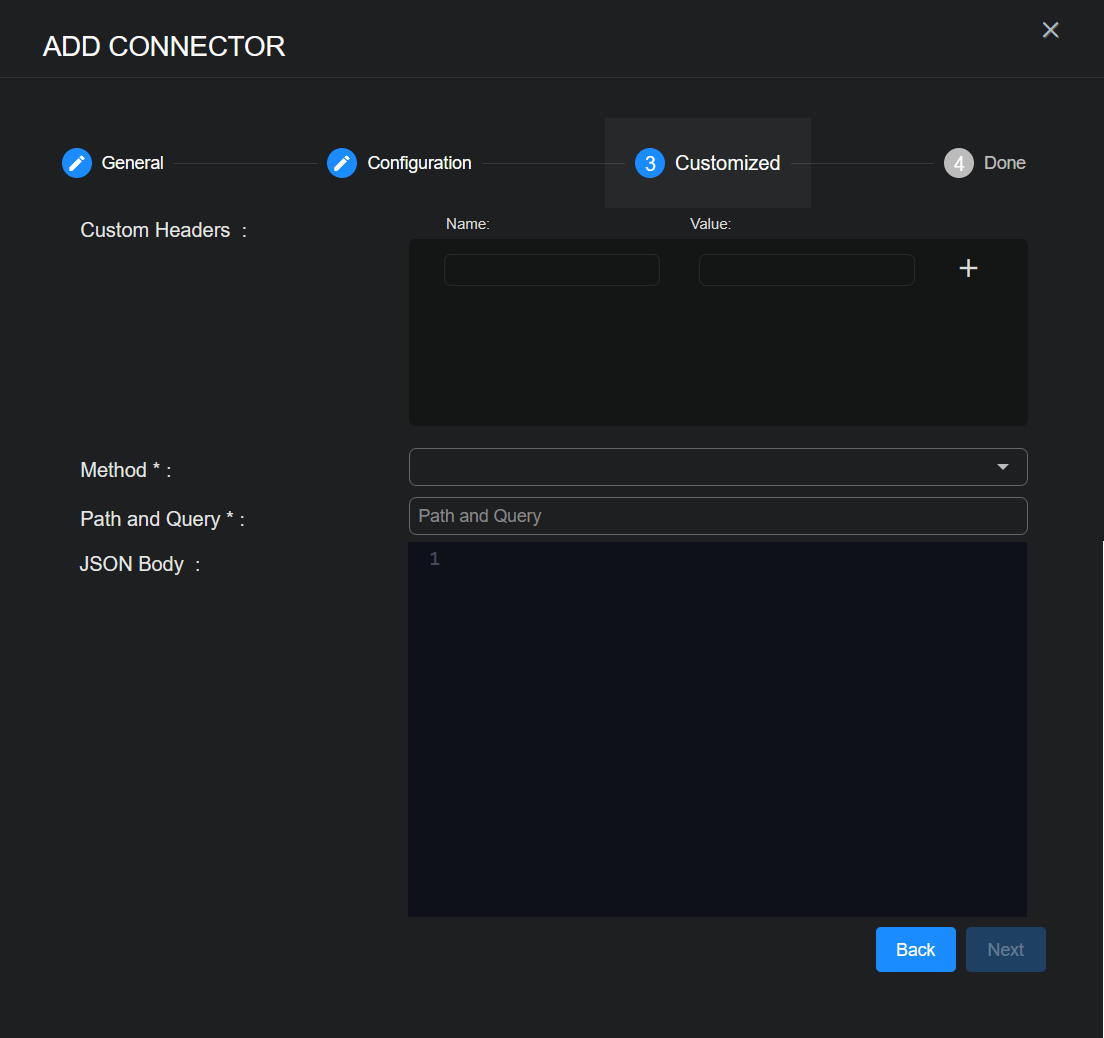Click the step 3 number circle

tap(650, 163)
